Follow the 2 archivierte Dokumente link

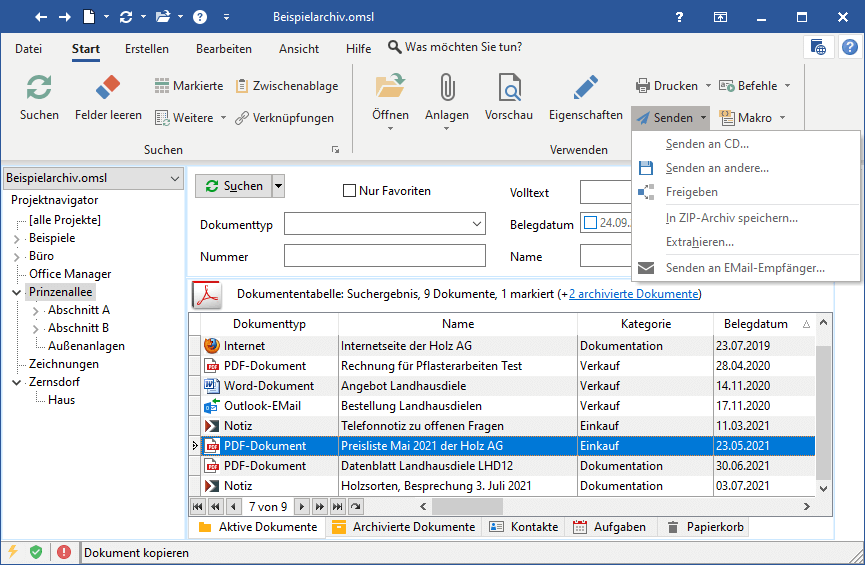[634, 294]
